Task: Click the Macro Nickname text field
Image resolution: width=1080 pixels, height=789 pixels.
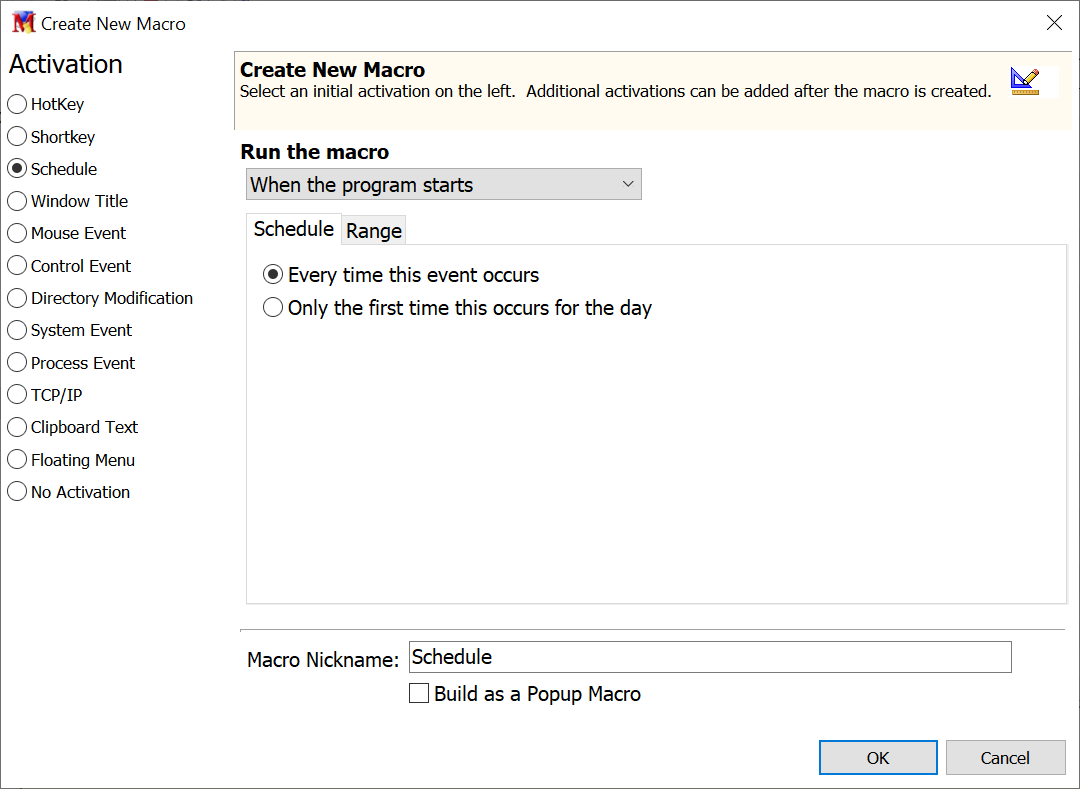Action: [x=710, y=657]
